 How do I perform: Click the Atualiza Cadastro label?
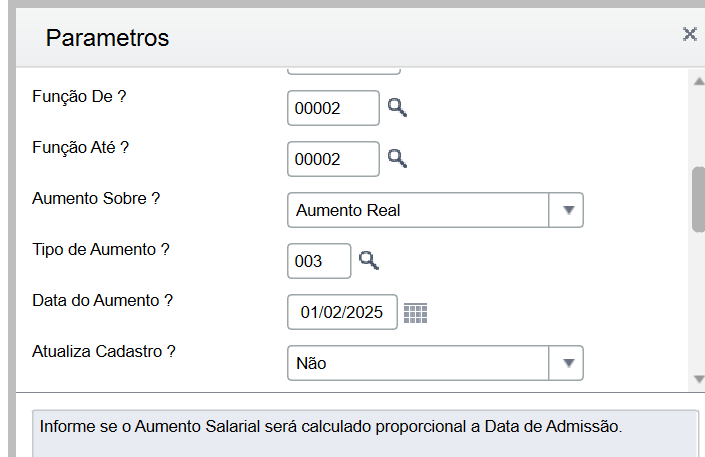click(105, 352)
